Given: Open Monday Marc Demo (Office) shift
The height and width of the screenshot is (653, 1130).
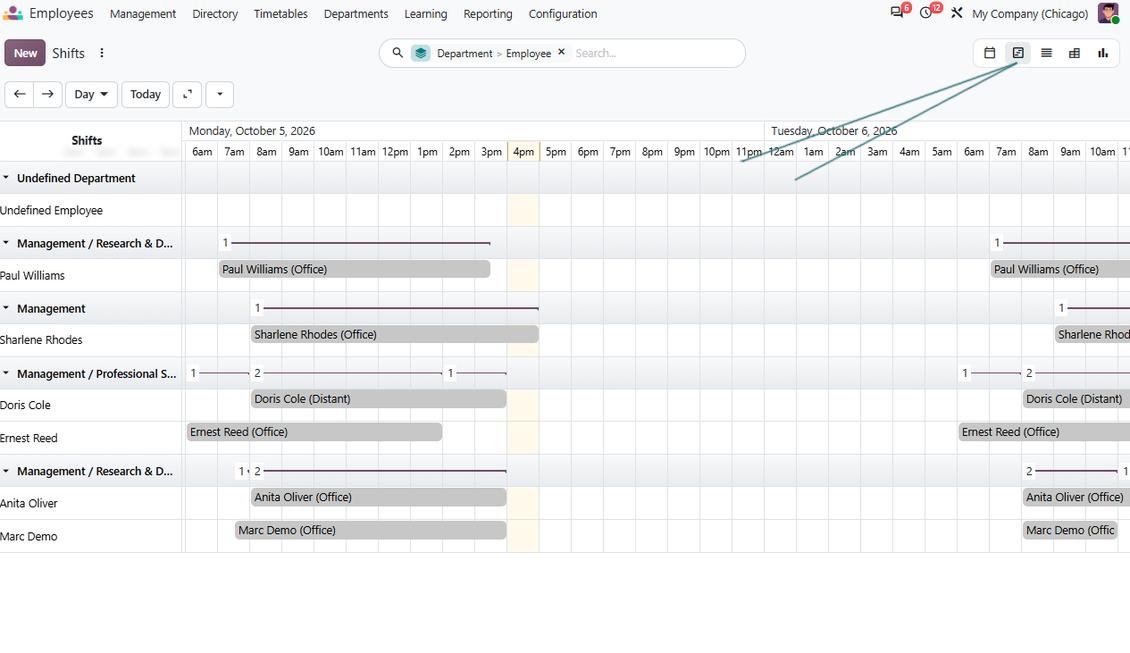Looking at the screenshot, I should (370, 530).
